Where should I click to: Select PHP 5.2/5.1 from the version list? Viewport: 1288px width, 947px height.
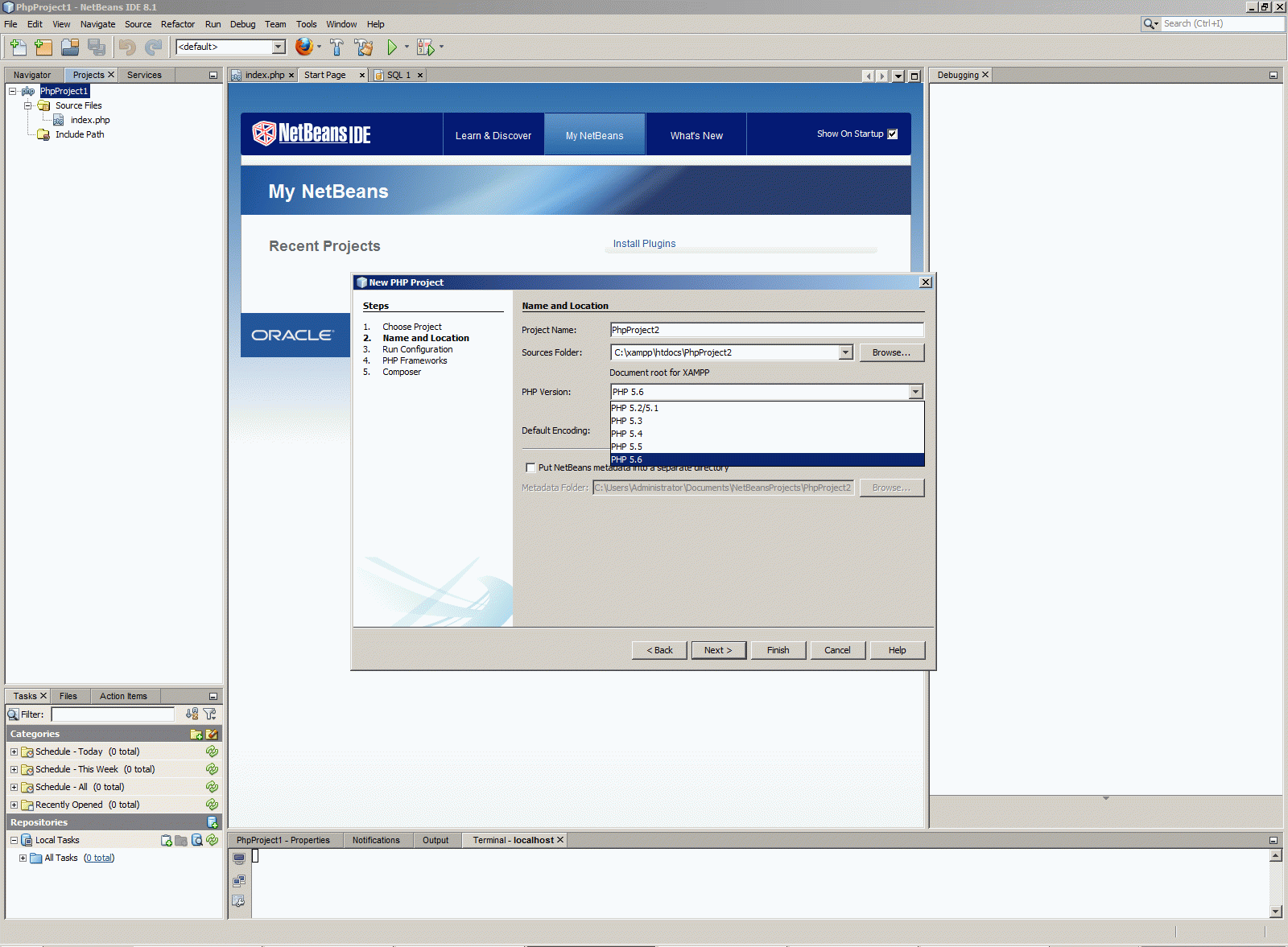pyautogui.click(x=767, y=408)
